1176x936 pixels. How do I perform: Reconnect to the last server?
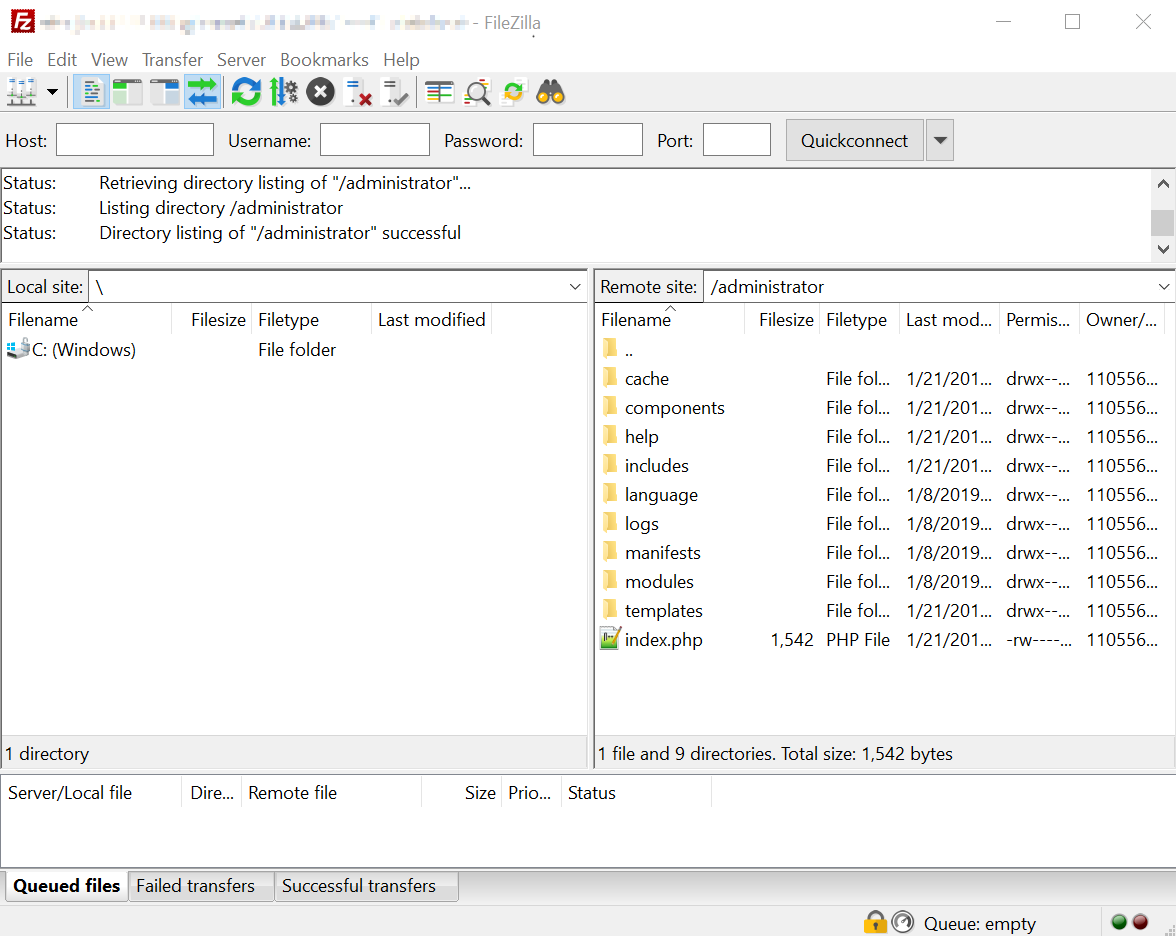coord(394,92)
